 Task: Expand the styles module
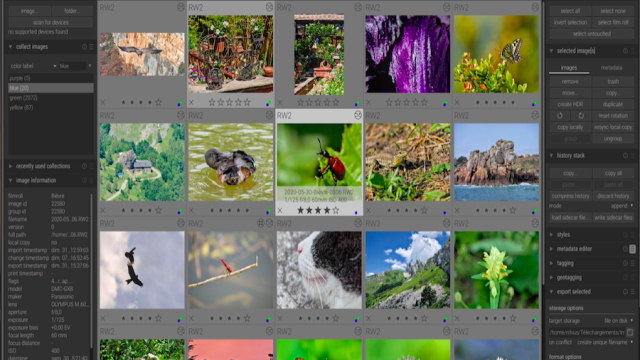pos(551,235)
